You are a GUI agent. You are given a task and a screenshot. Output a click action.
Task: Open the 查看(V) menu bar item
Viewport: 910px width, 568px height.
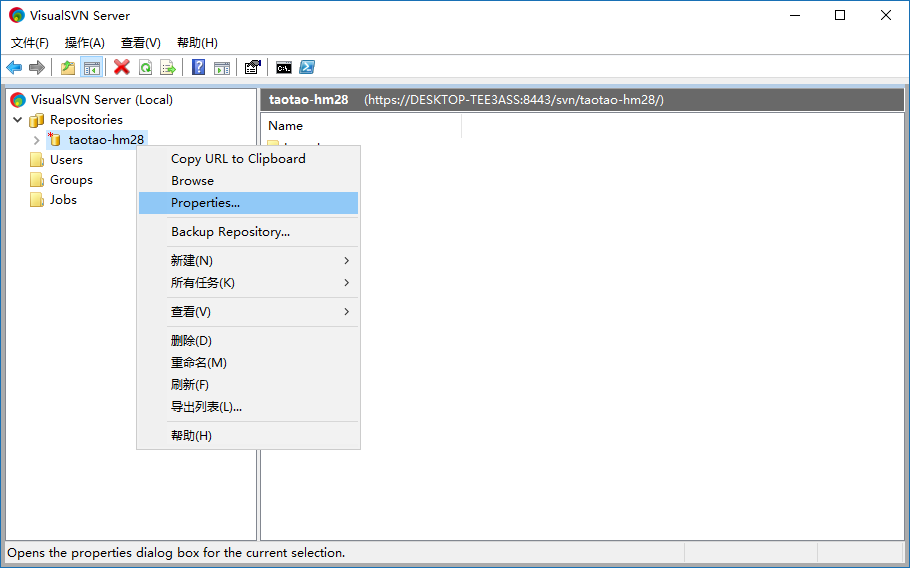(x=140, y=42)
